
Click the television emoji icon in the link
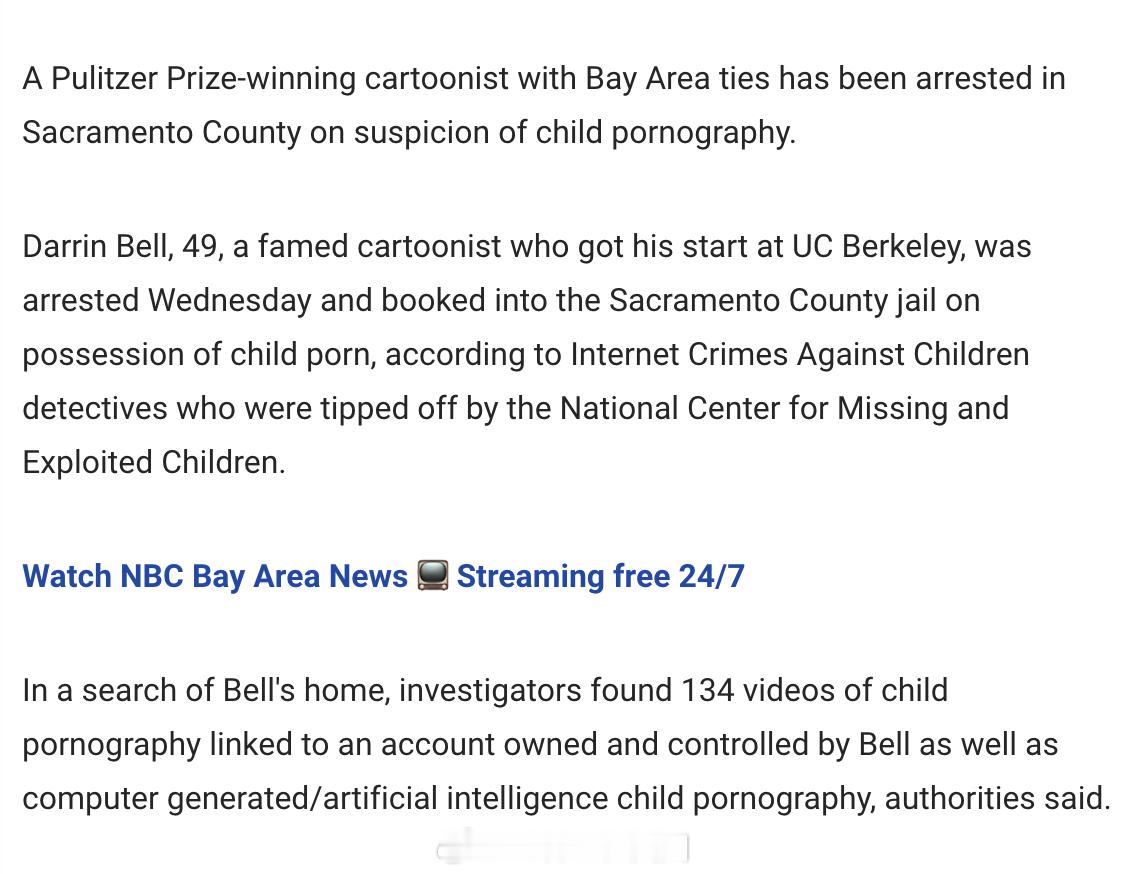(432, 576)
